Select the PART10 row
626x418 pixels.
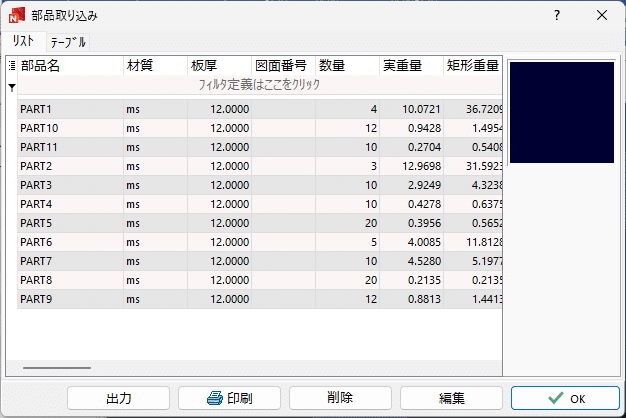(260, 128)
